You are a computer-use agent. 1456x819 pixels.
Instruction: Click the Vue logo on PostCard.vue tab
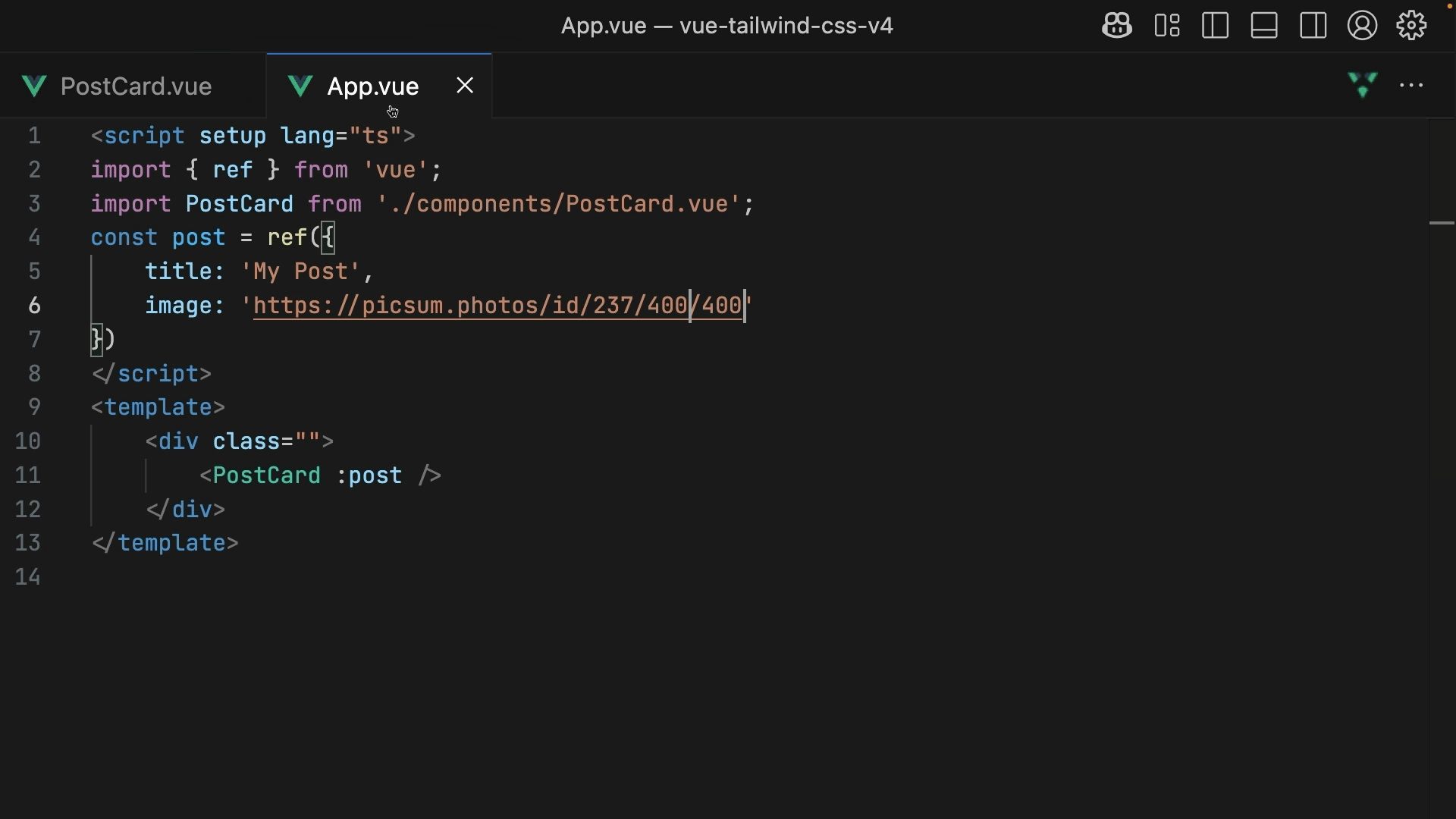point(34,86)
